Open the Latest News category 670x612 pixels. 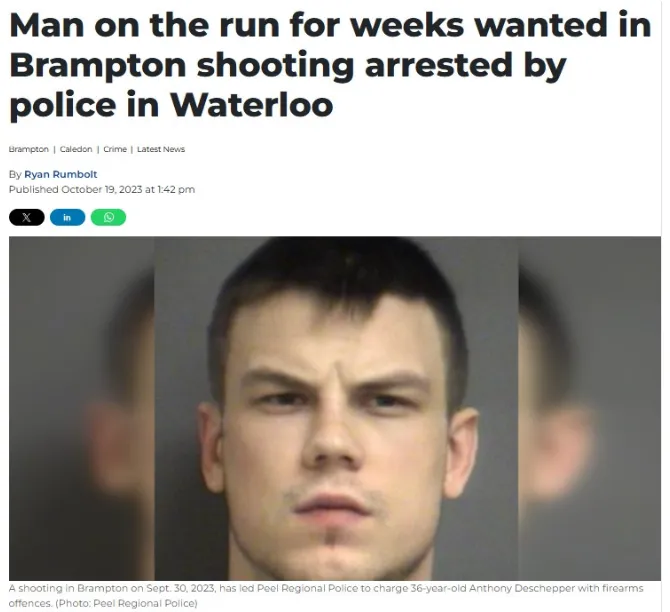[x=161, y=149]
